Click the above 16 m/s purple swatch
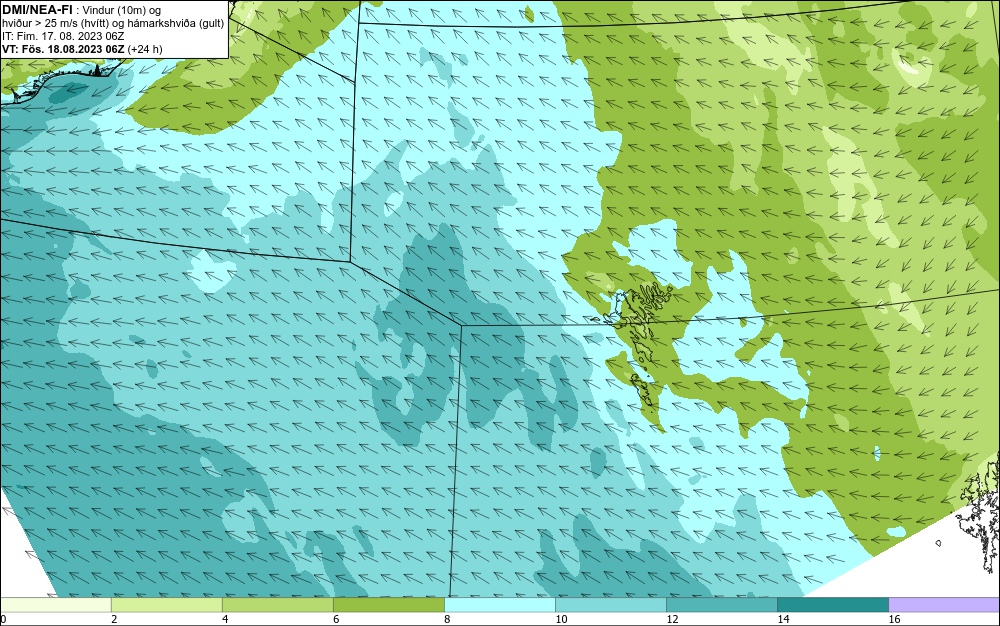This screenshot has width=1000, height=626. click(944, 605)
